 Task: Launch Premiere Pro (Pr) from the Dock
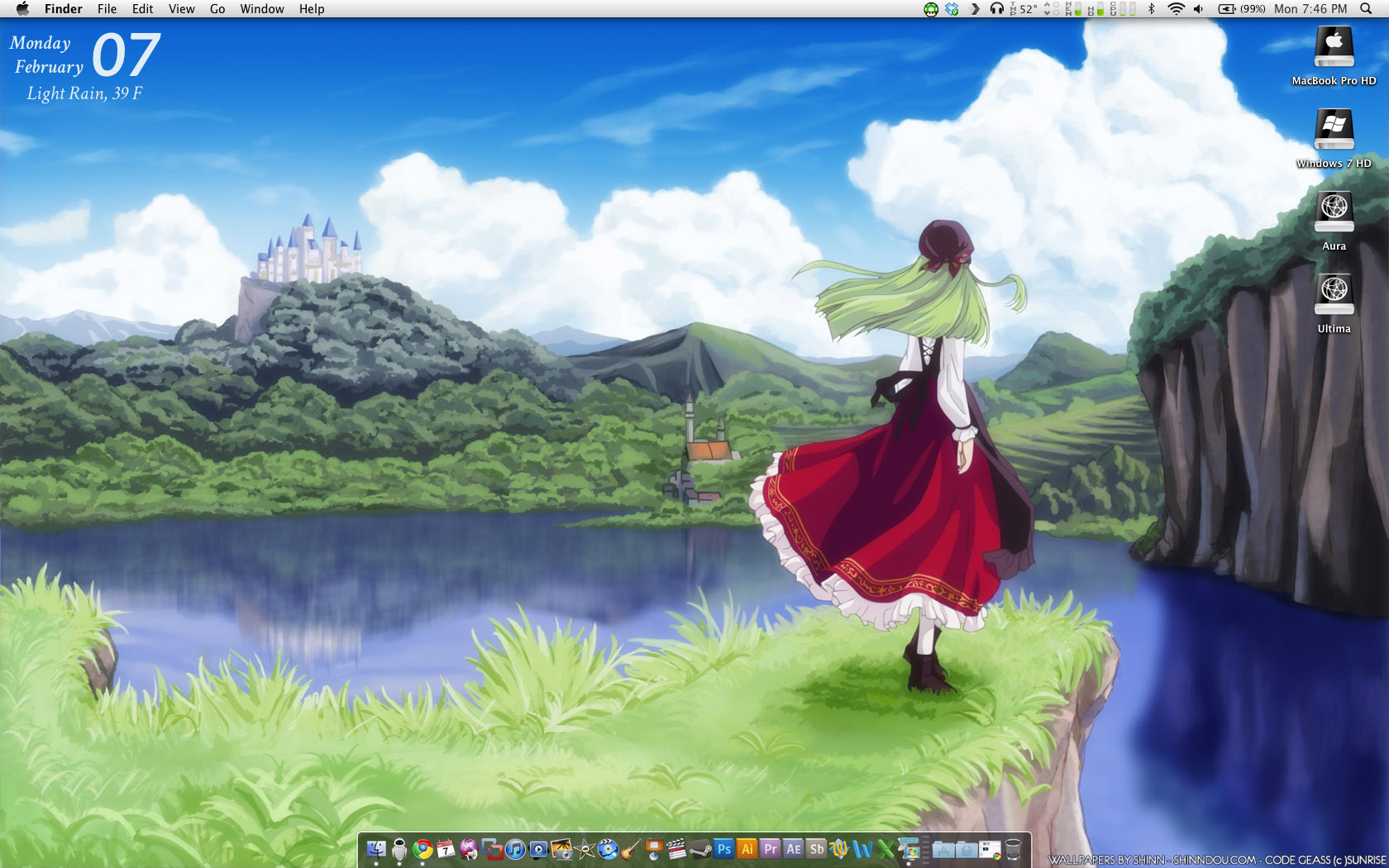tap(770, 849)
